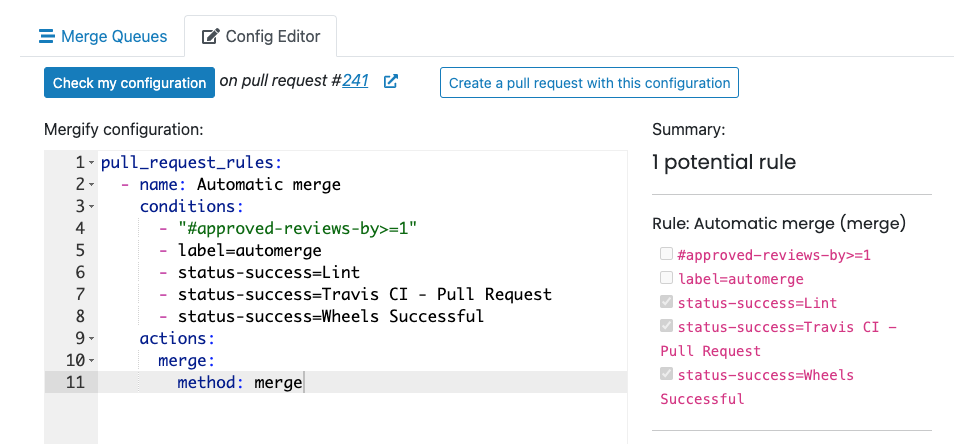Image resolution: width=954 pixels, height=444 pixels.
Task: Toggle the status-success=Lint checkbox
Action: tap(666, 302)
